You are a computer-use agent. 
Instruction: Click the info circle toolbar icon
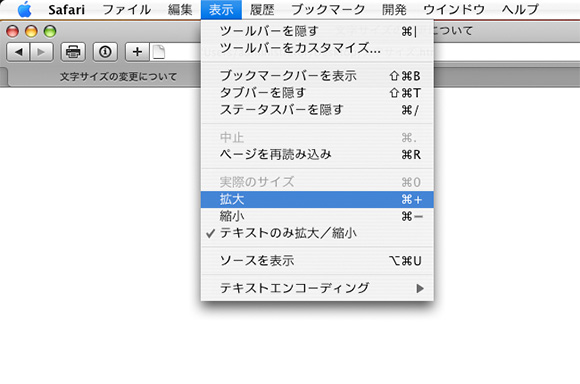pos(105,52)
